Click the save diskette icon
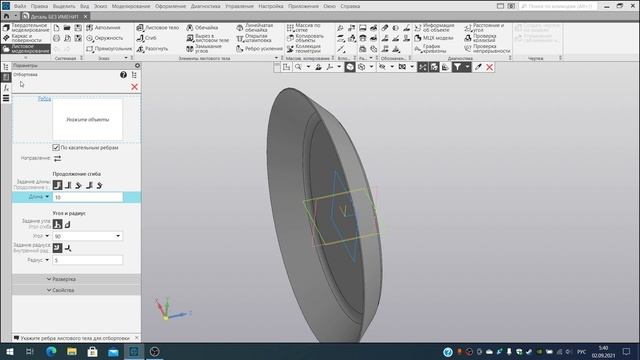 pyautogui.click(x=78, y=28)
